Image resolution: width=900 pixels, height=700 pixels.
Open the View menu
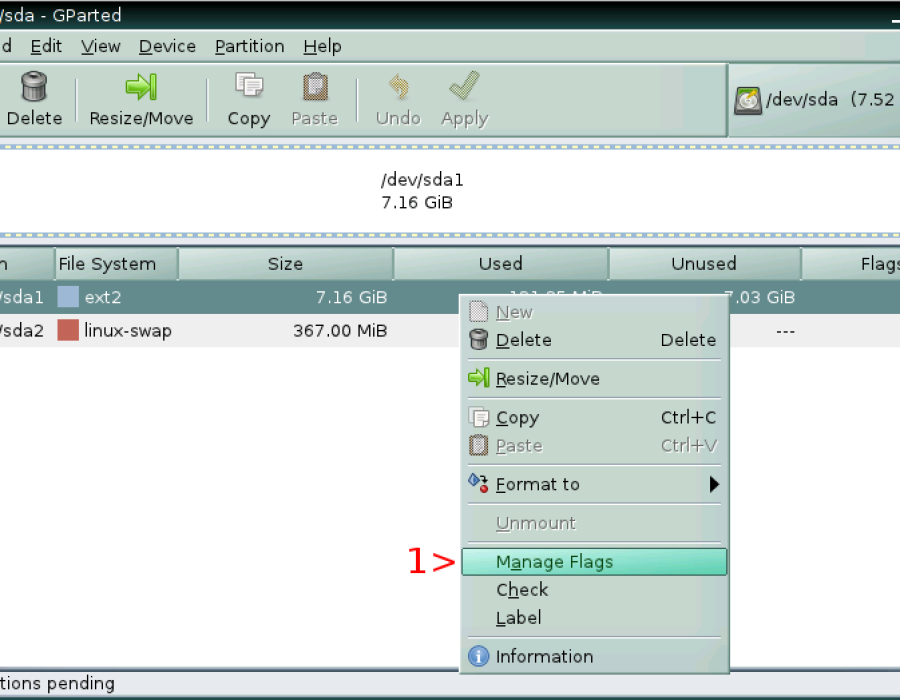100,46
